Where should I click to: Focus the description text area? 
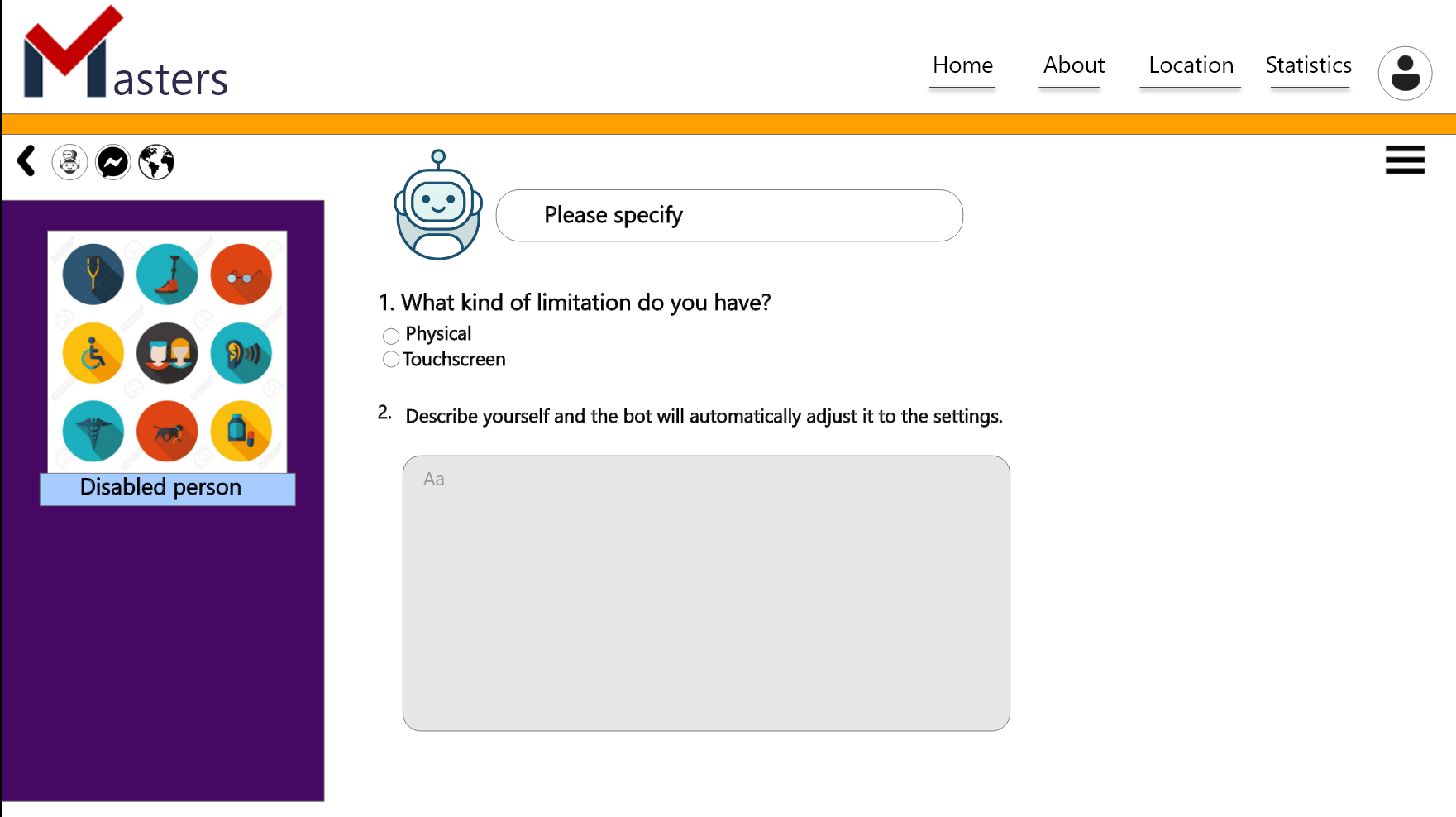click(706, 593)
